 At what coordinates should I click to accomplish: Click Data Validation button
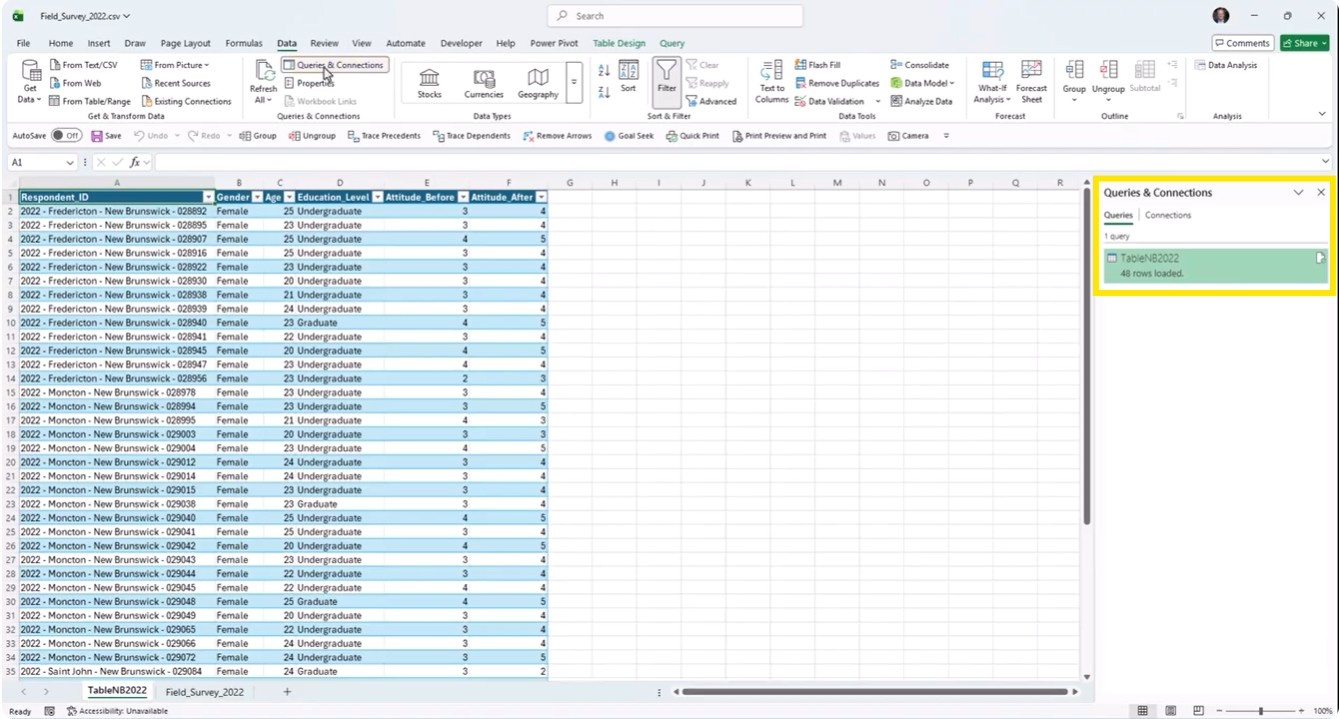pyautogui.click(x=838, y=101)
